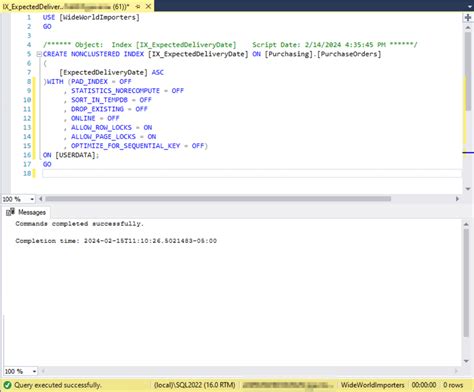This screenshot has height=392, width=474.
Task: Click 'ON [USERDATA];' on line 16
Action: pos(71,155)
